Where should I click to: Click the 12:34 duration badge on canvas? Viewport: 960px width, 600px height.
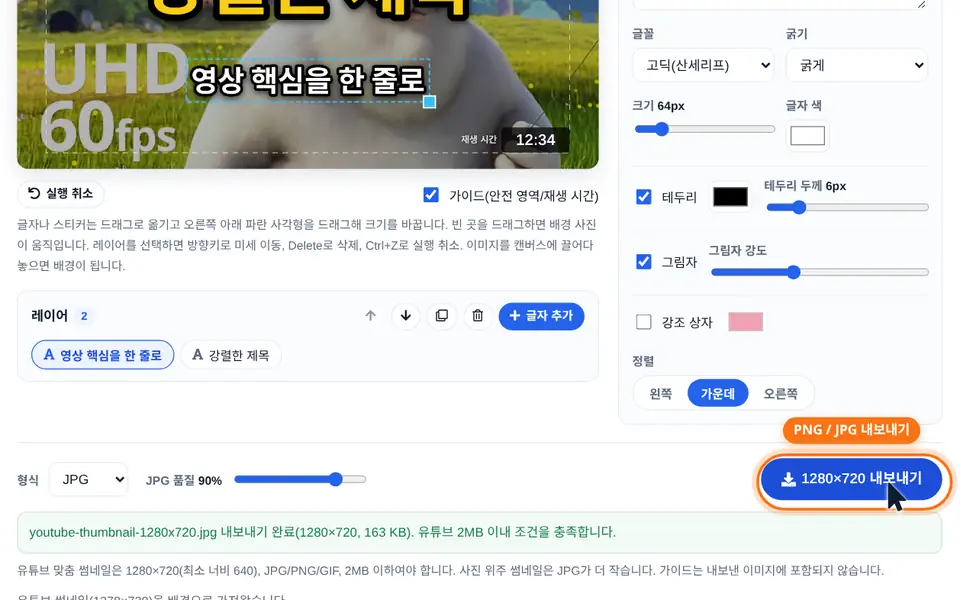point(536,140)
